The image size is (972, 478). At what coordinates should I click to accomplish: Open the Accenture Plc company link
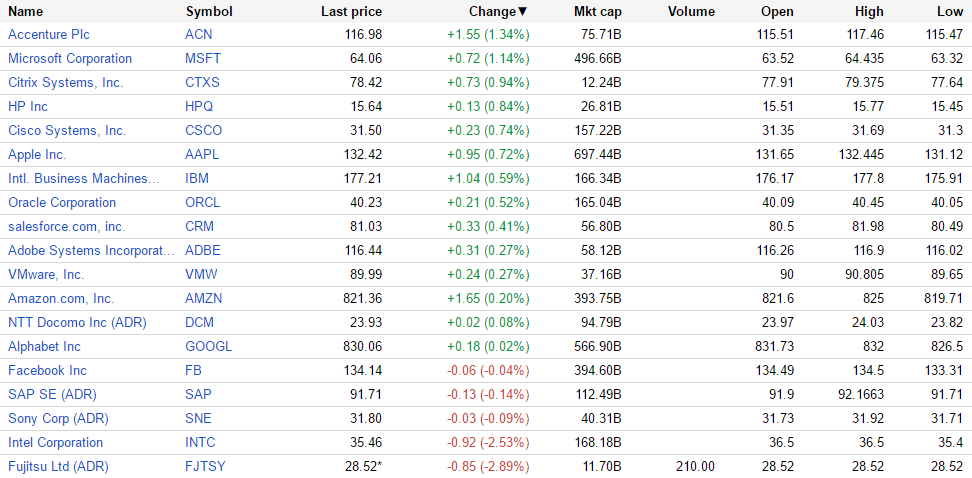tap(51, 34)
